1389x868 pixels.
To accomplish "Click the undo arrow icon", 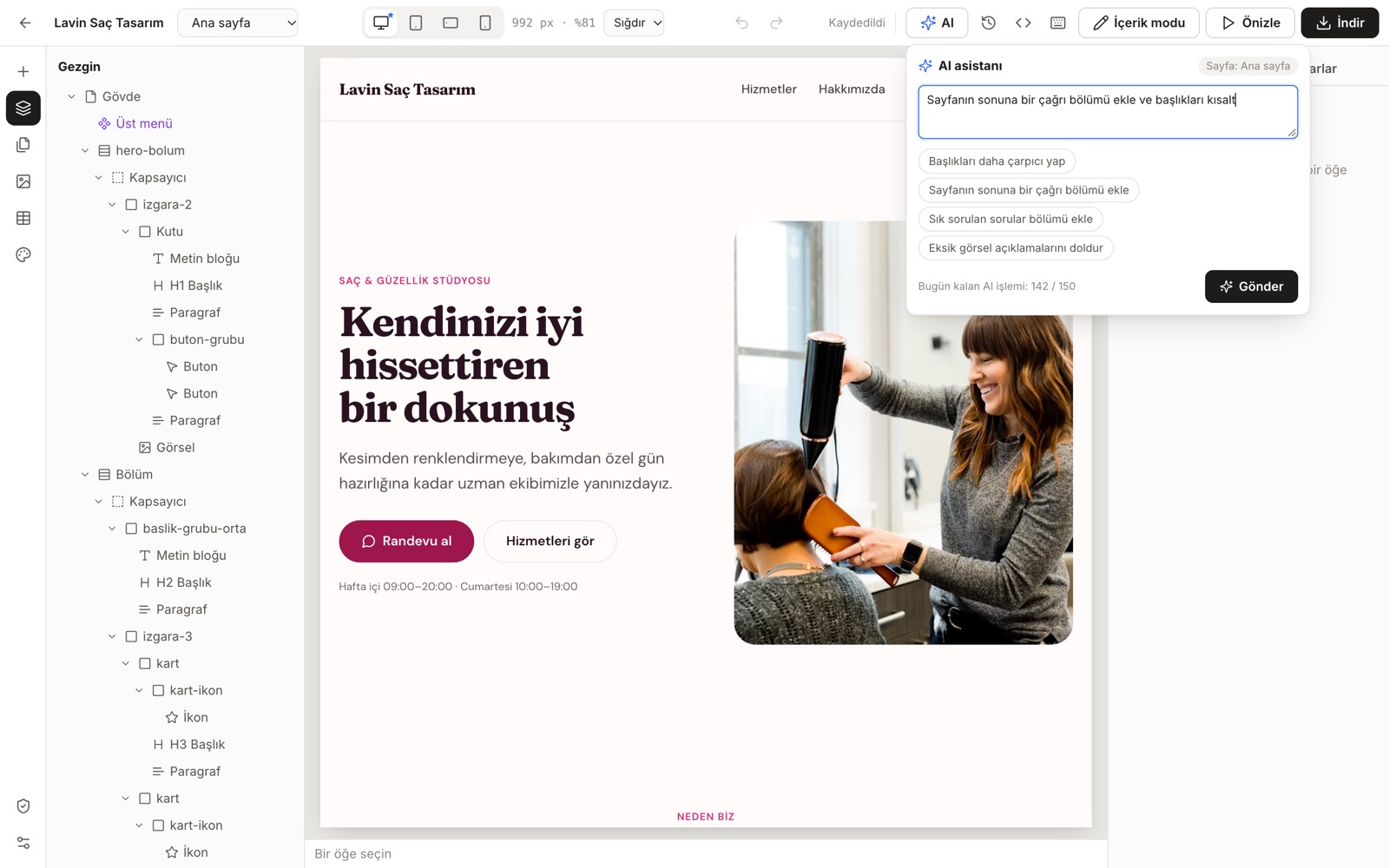I will tap(741, 23).
